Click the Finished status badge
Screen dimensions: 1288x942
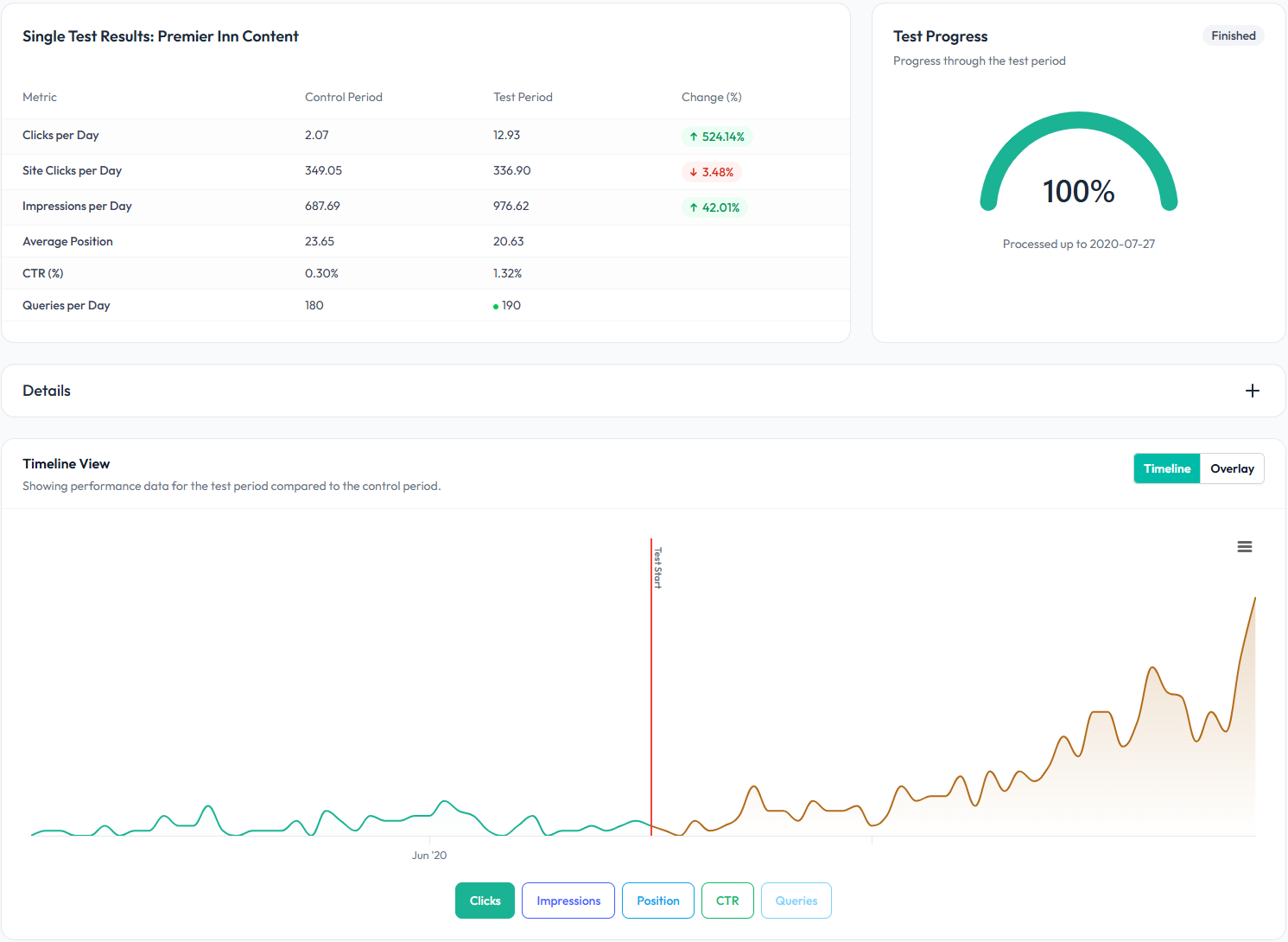(1233, 35)
